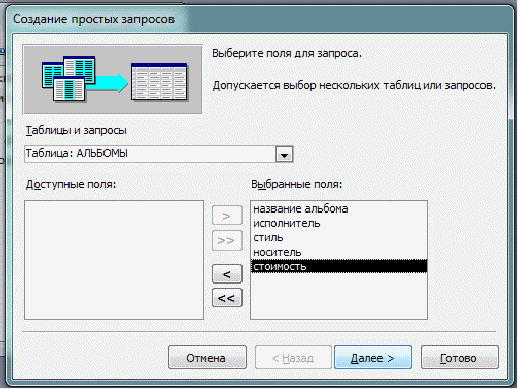Click the Таблицы и запросы label

pyautogui.click(x=76, y=130)
